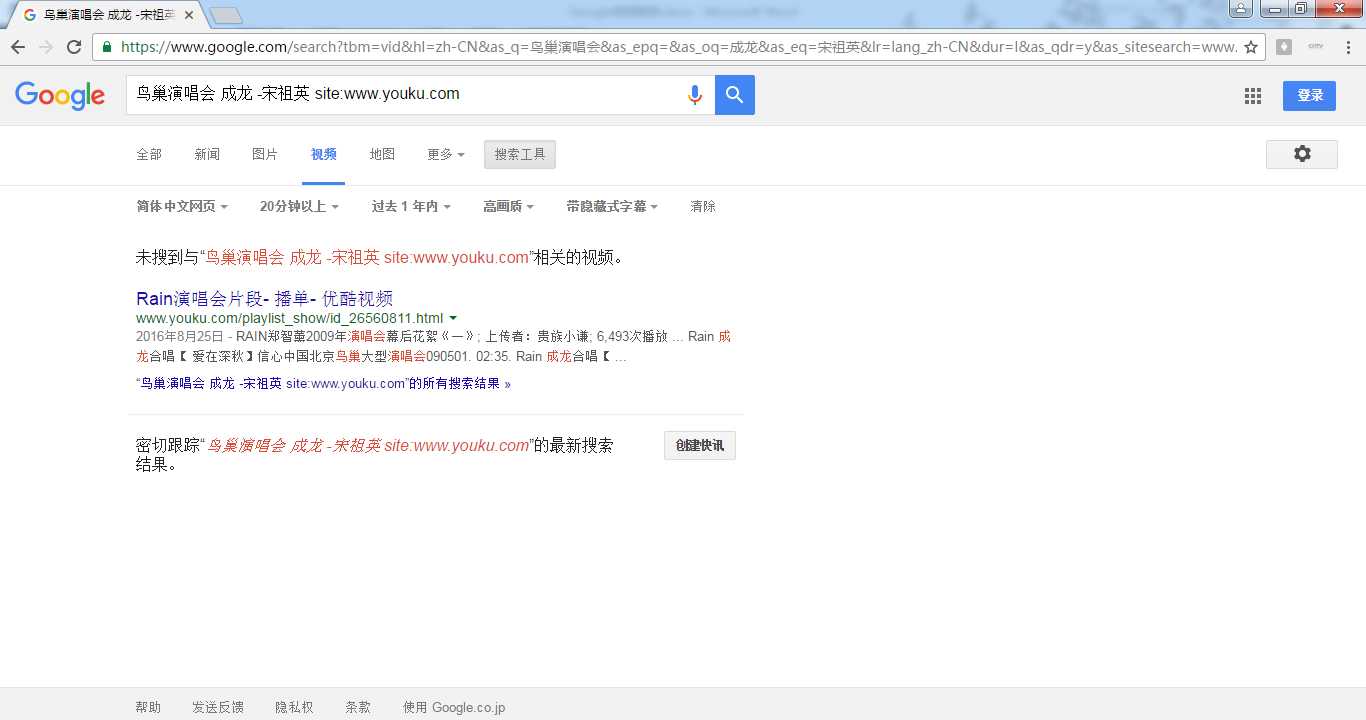Click the www.youku.com/playlist_show result URL text
1366x720 pixels.
click(289, 319)
